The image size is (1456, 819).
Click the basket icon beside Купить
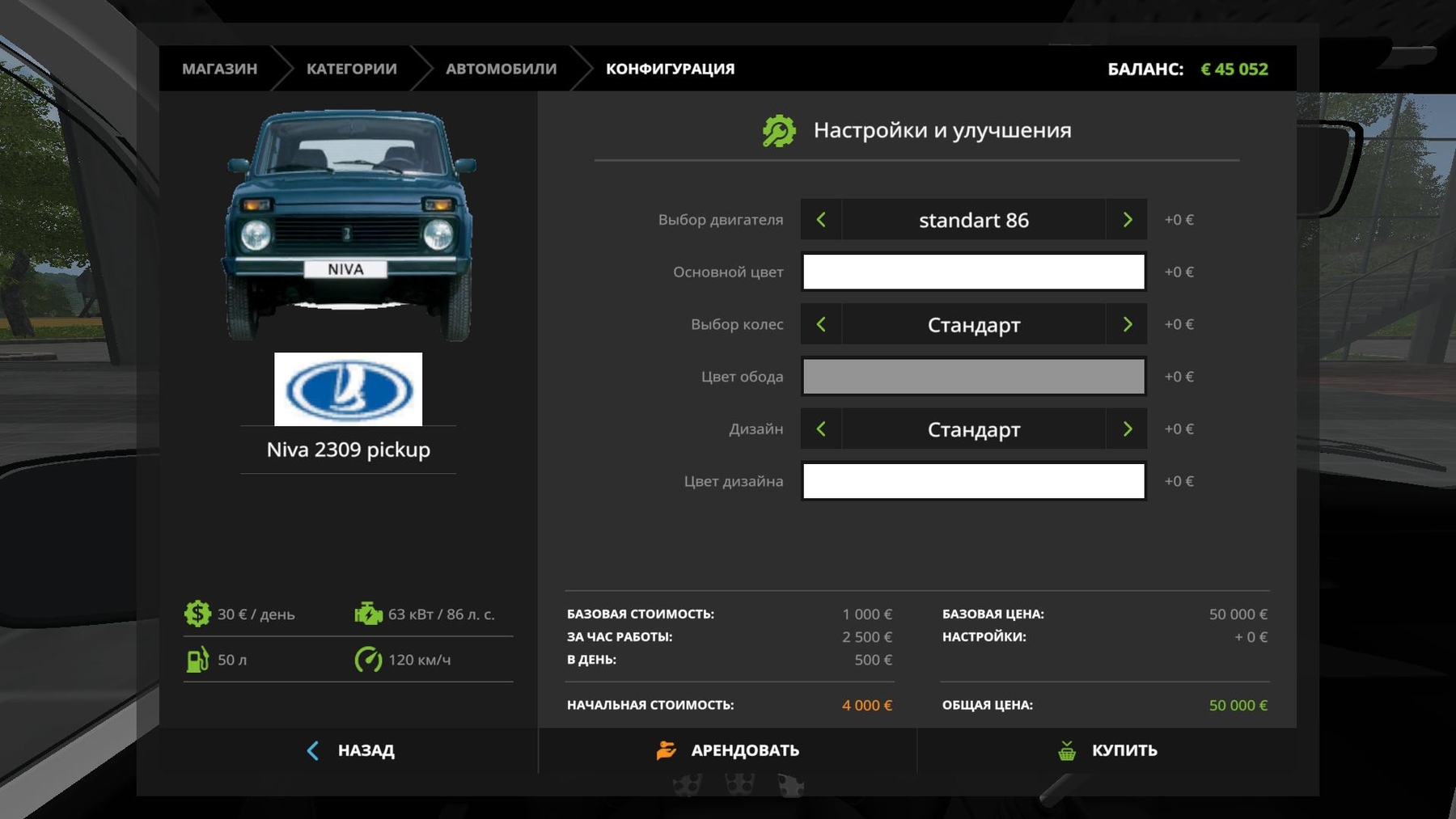(1067, 750)
